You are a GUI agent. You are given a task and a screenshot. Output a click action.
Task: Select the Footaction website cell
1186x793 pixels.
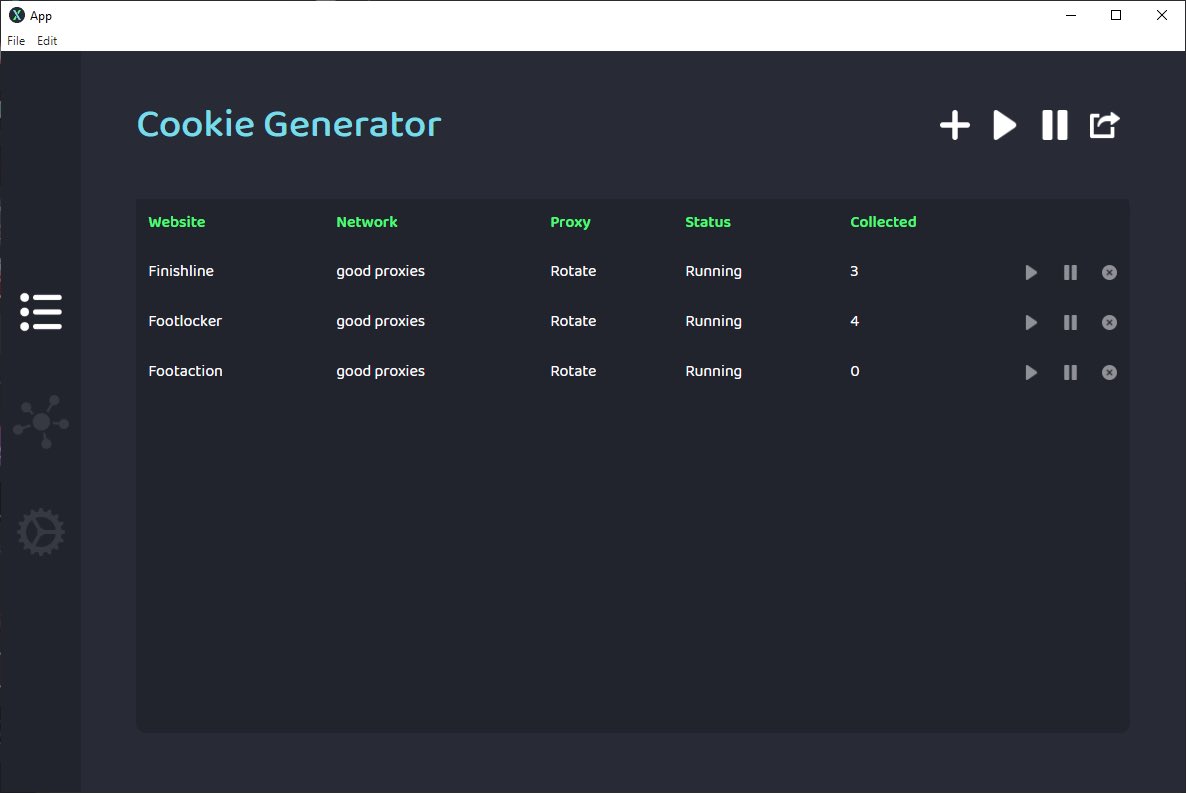point(185,371)
